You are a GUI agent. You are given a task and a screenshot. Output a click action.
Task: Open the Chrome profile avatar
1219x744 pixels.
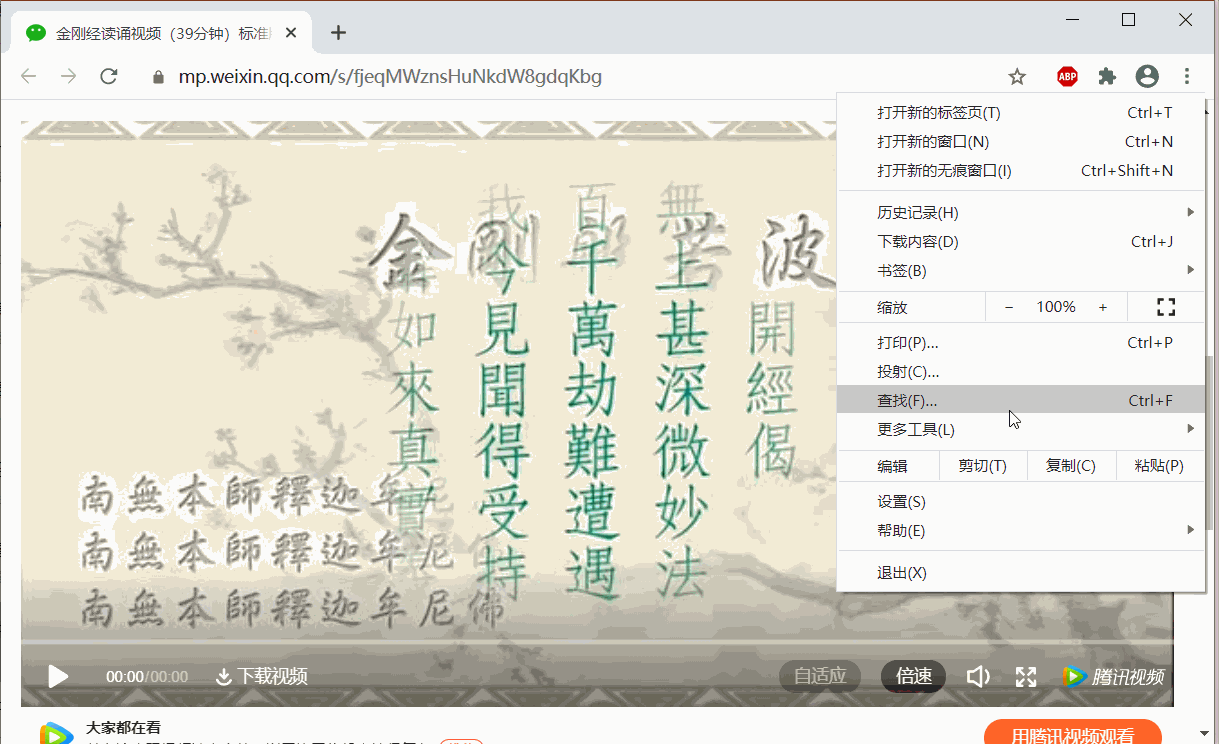tap(1146, 76)
